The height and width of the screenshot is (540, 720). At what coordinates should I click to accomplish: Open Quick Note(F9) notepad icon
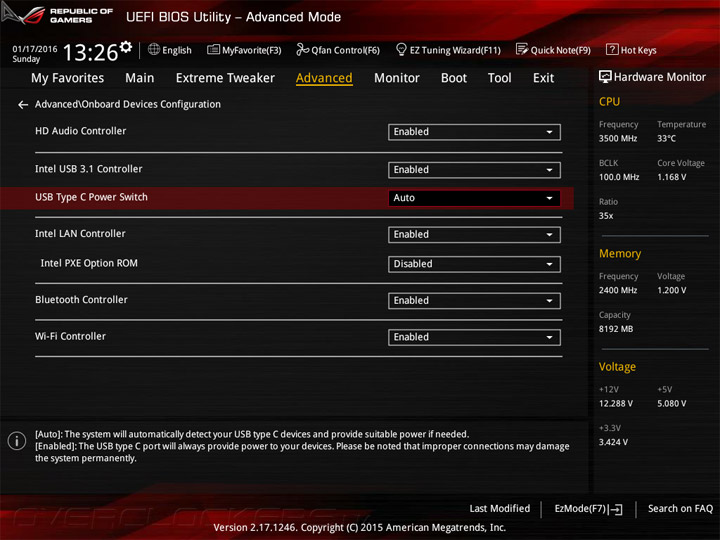[522, 49]
